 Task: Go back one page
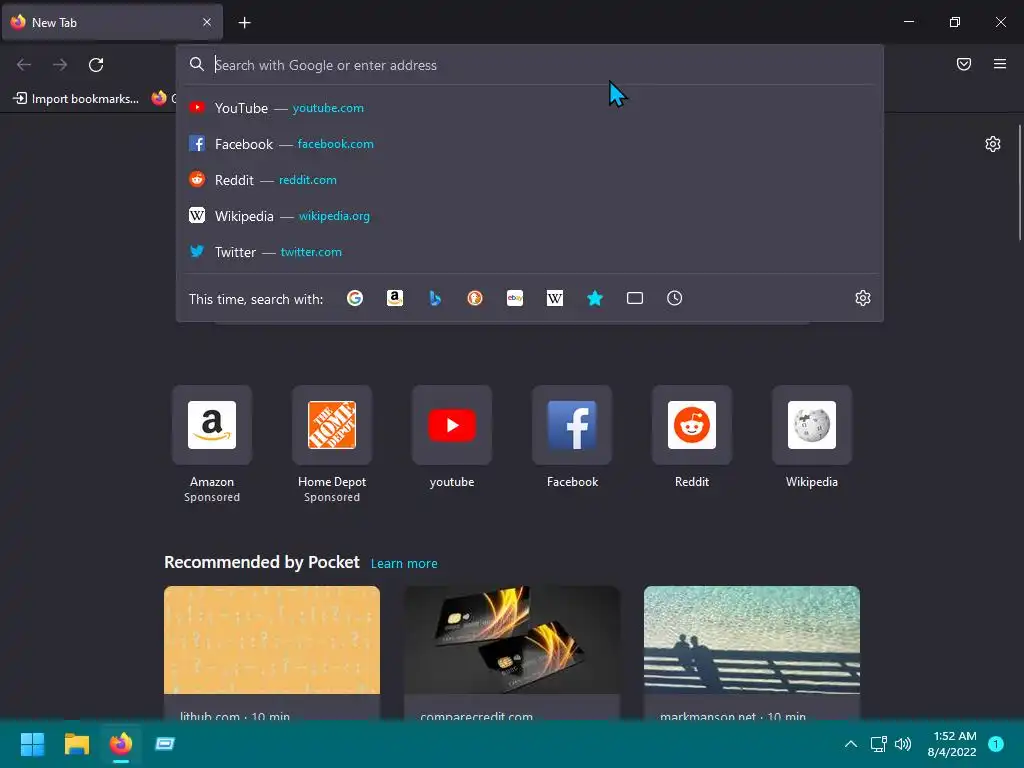click(x=24, y=65)
